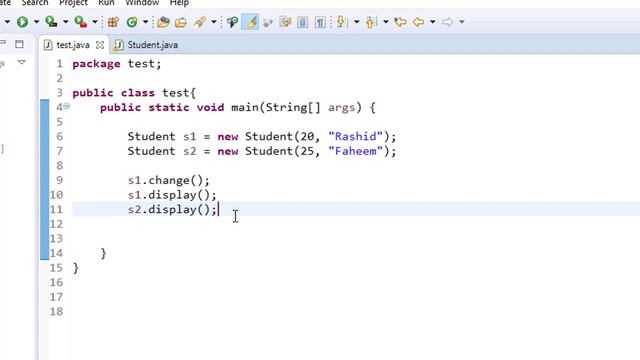Open the External Tools dropdown arrow
This screenshot has width=640, height=360.
click(95, 22)
